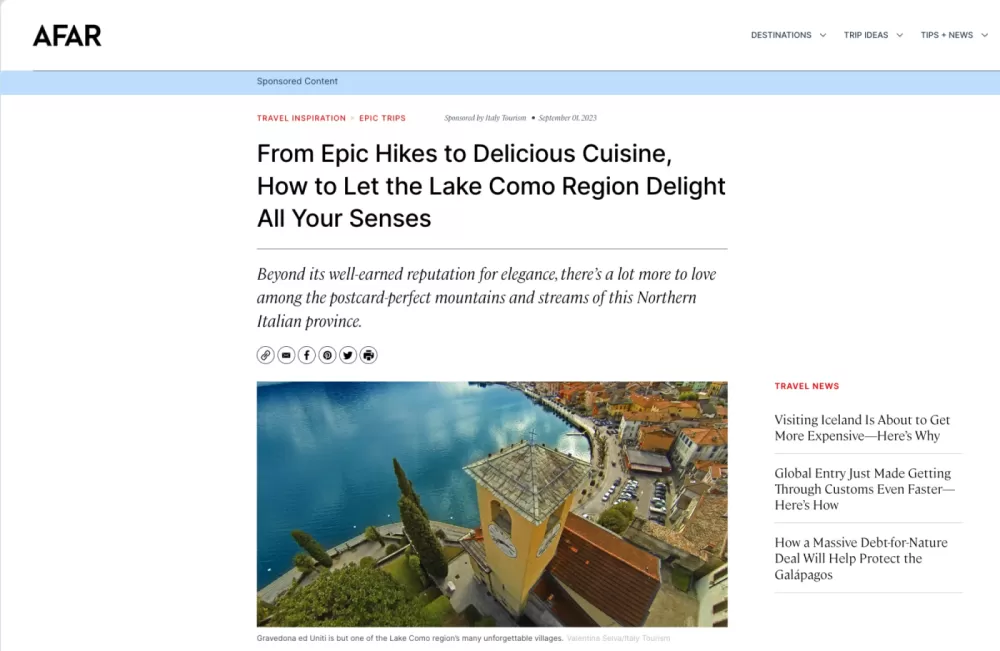1000x651 pixels.
Task: Read the Visiting Iceland expensive article
Action: coord(862,428)
